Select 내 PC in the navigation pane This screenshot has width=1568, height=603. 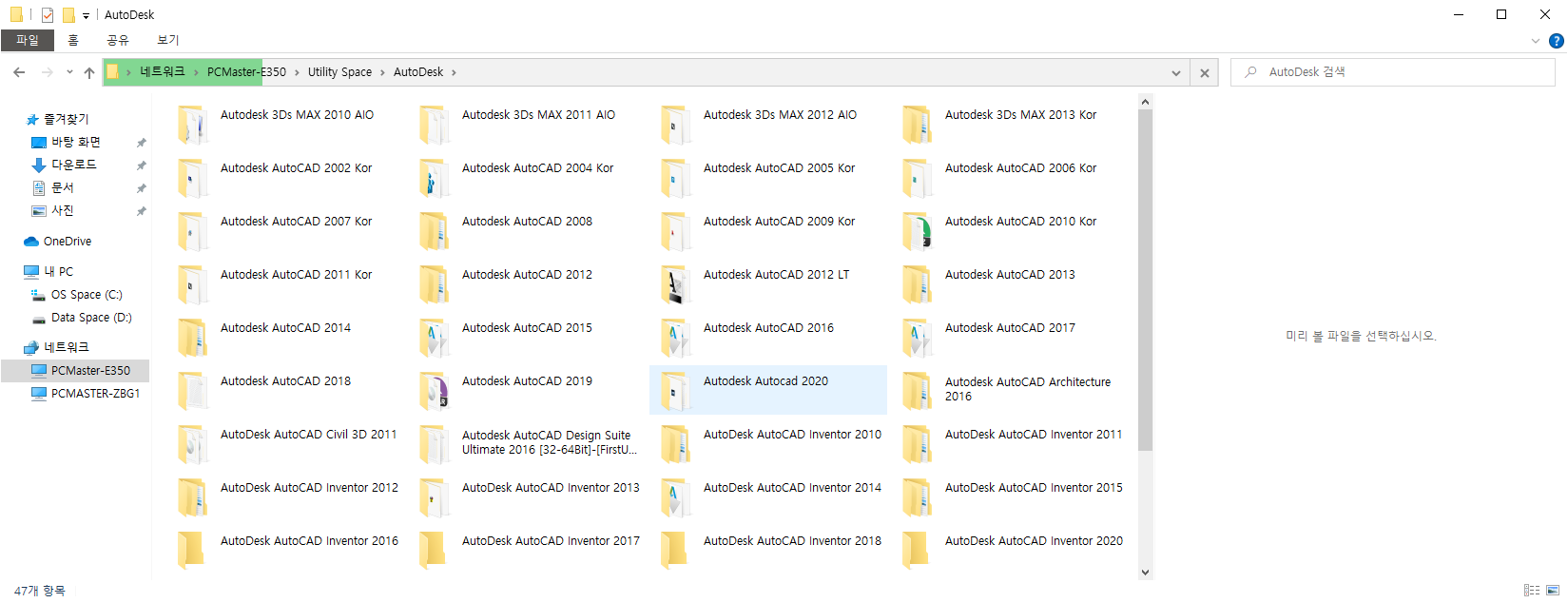click(58, 272)
